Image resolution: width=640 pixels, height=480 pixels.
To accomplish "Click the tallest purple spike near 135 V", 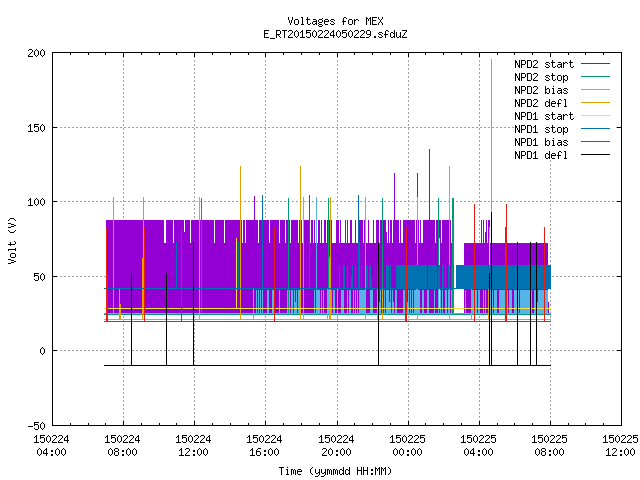I will 429,184.
